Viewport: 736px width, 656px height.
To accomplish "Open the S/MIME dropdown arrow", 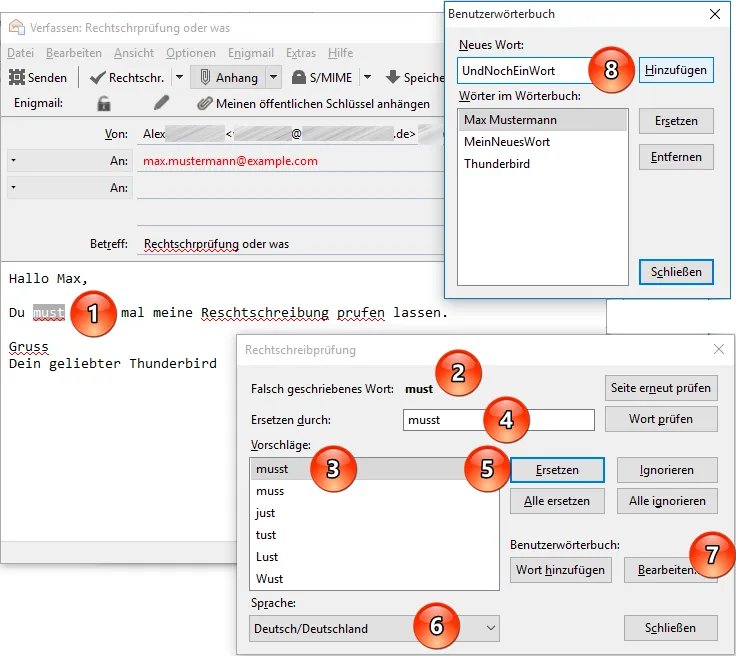I will (x=368, y=77).
